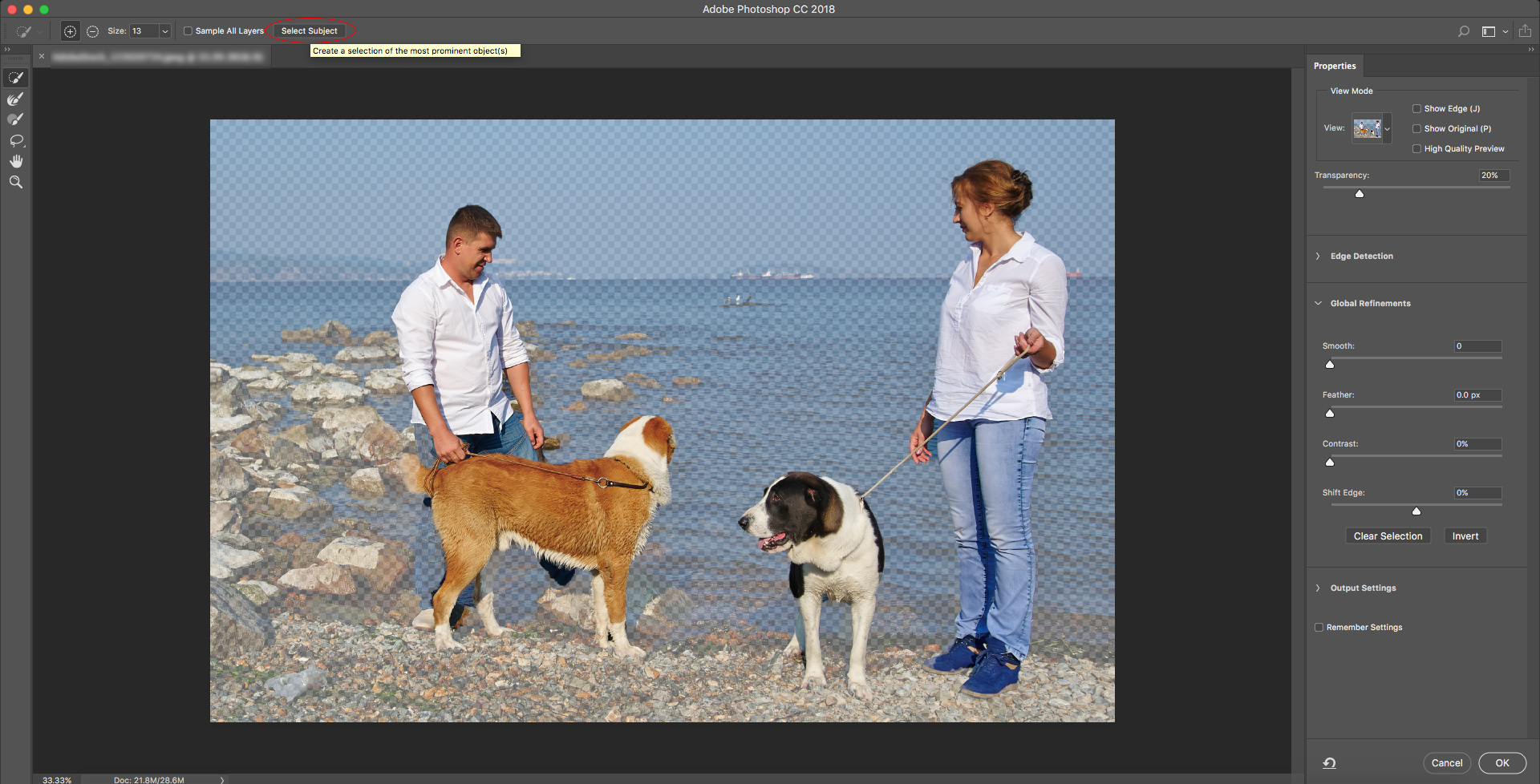Click the Subtract from selection minus icon
This screenshot has width=1540, height=784.
tap(93, 31)
